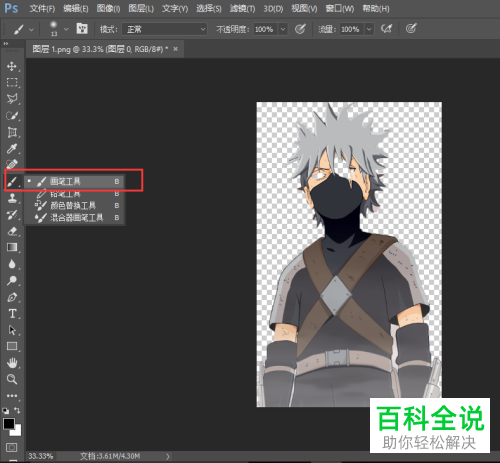This screenshot has width=500, height=463.
Task: Choose 画笔工具 from flyout
Action: click(75, 181)
